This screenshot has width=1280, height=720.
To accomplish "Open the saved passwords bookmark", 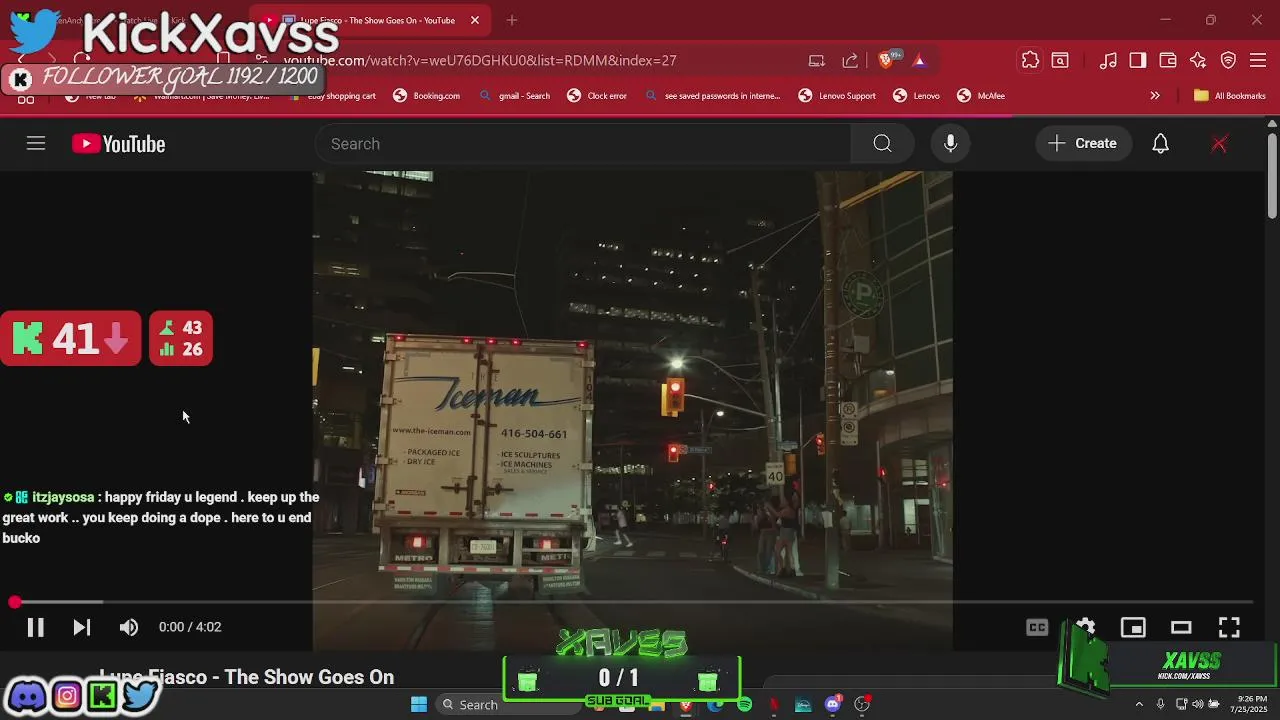I will click(712, 96).
